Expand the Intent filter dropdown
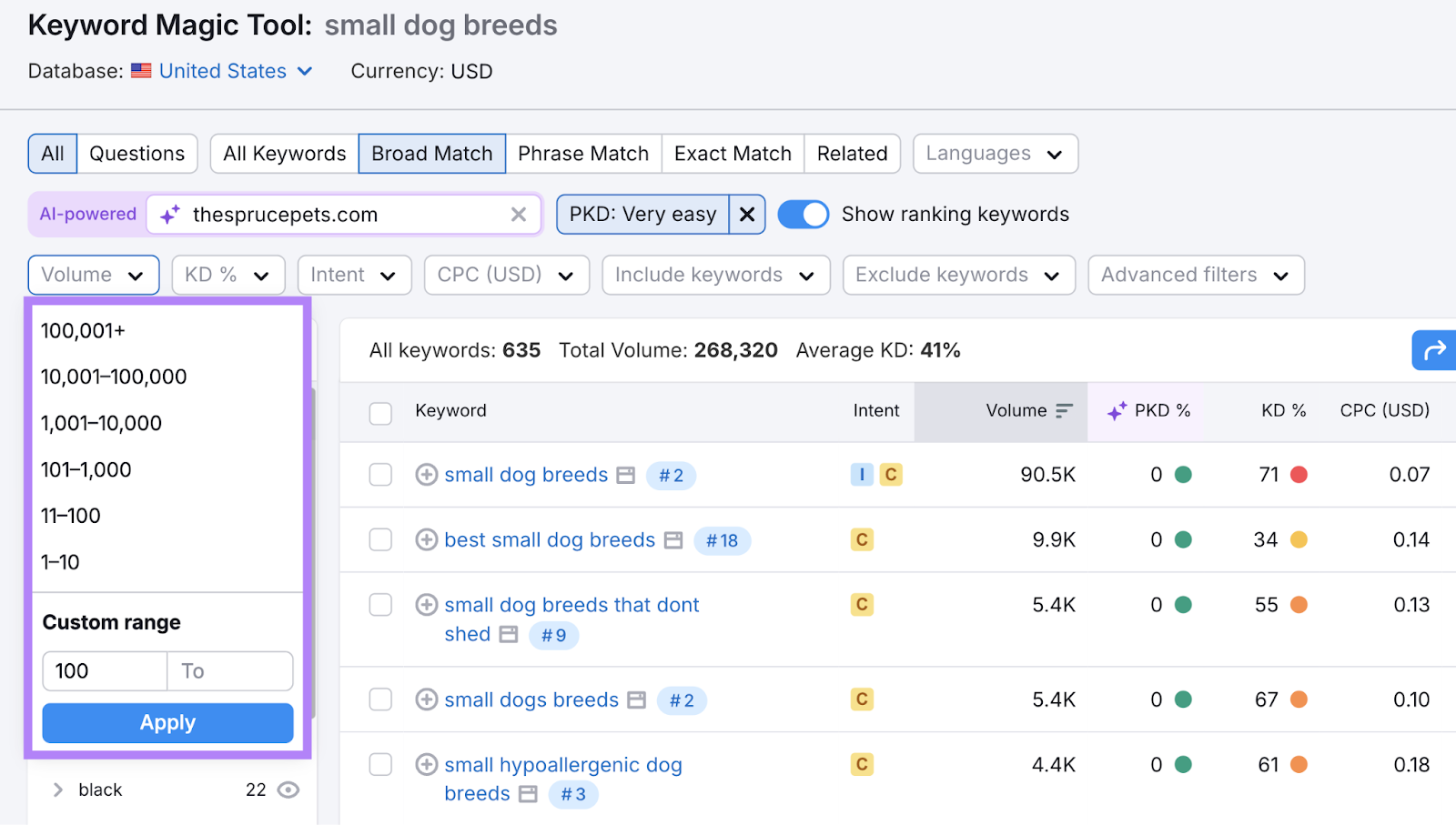This screenshot has height=825, width=1456. 353,275
